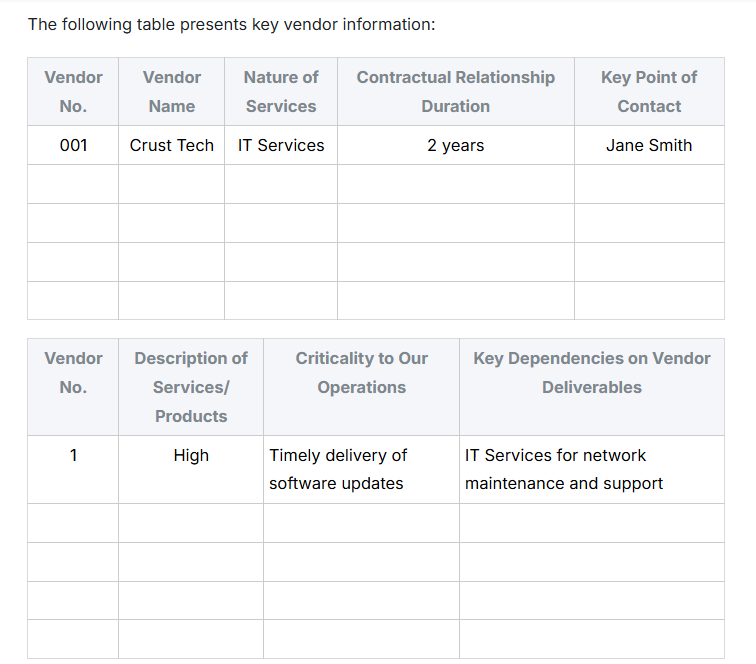Click the Vendor Name column header
This screenshot has height=664, width=756.
click(x=171, y=91)
